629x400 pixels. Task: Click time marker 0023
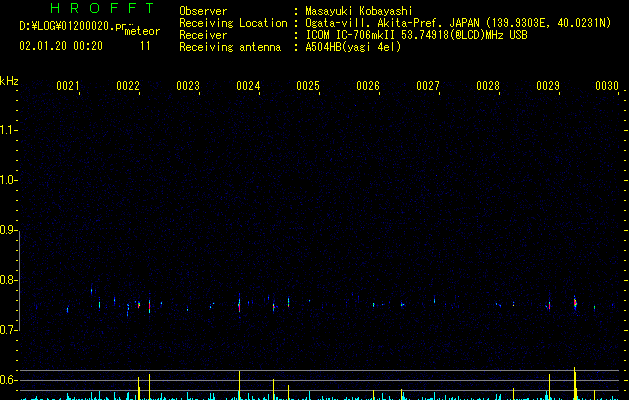pos(188,86)
